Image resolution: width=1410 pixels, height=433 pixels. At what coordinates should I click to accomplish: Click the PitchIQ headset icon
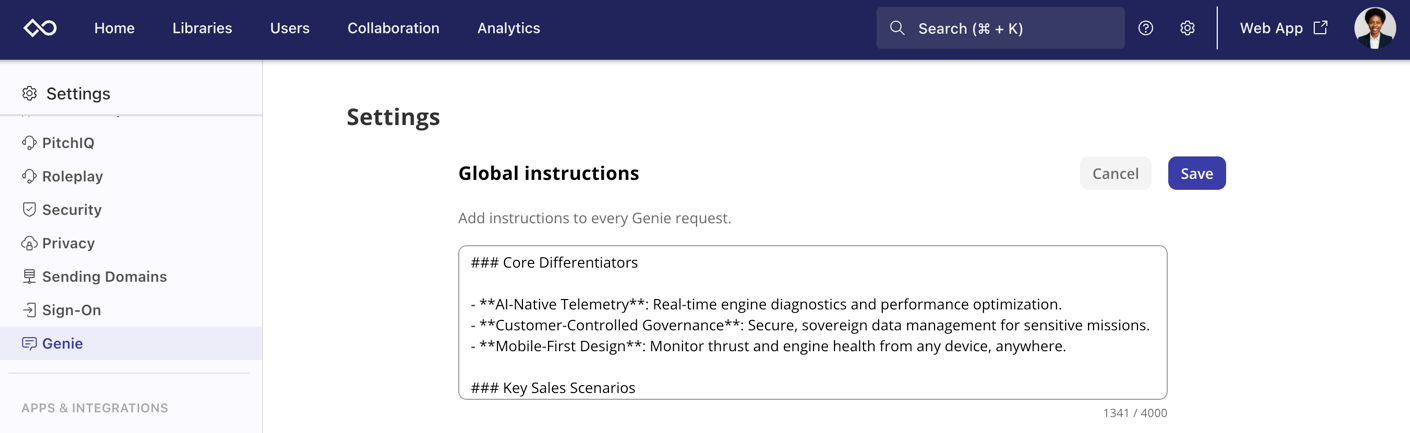pos(29,143)
